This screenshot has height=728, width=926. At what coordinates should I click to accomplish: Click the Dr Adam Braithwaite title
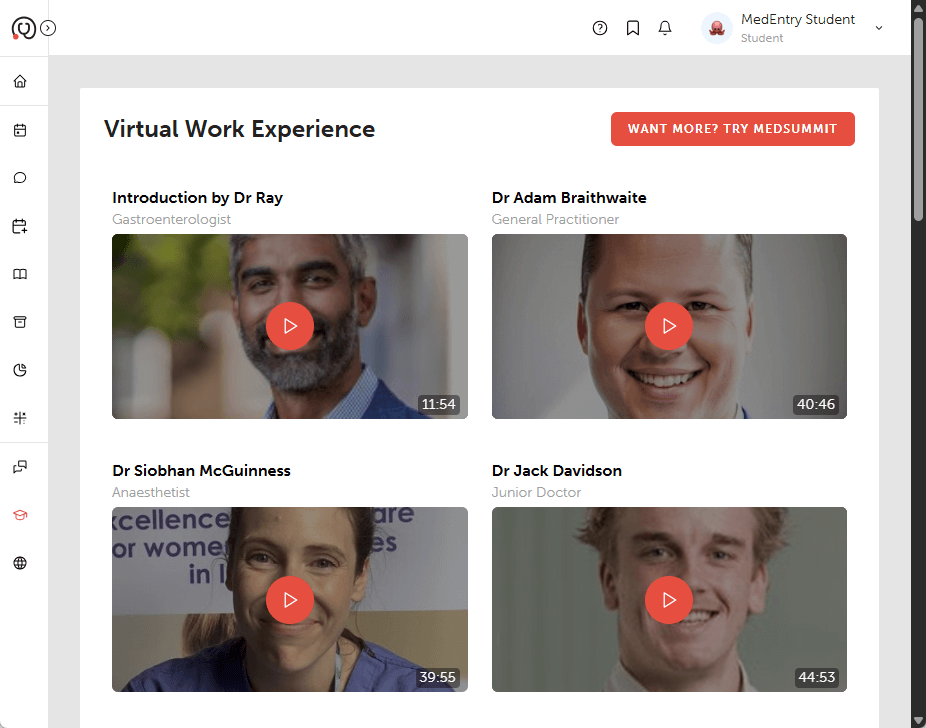click(569, 198)
